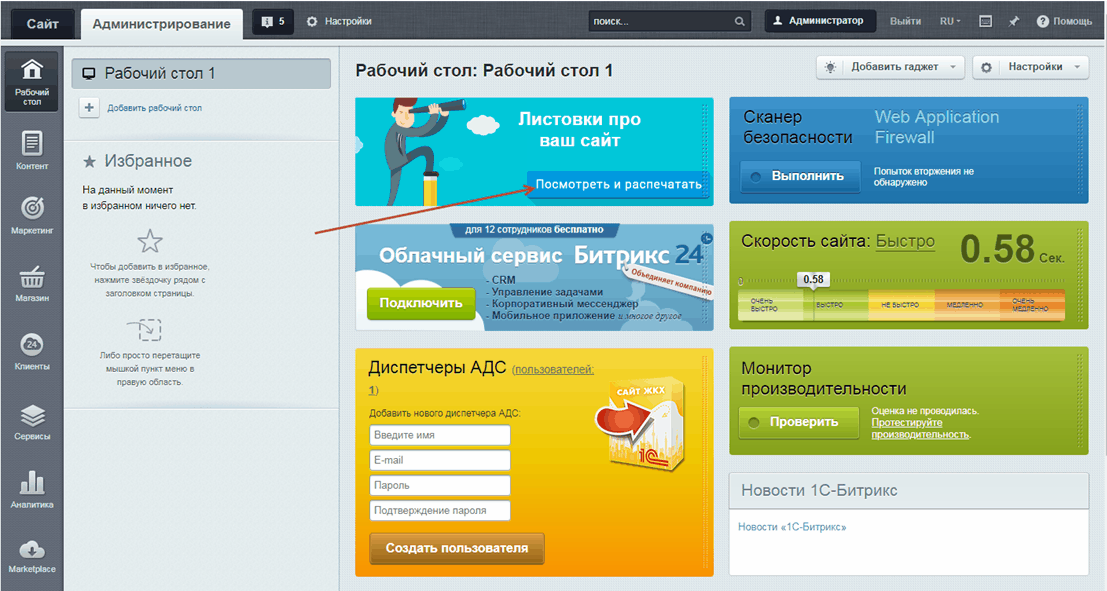View the Аналитика section
Image resolution: width=1107 pixels, height=591 pixels.
point(32,489)
